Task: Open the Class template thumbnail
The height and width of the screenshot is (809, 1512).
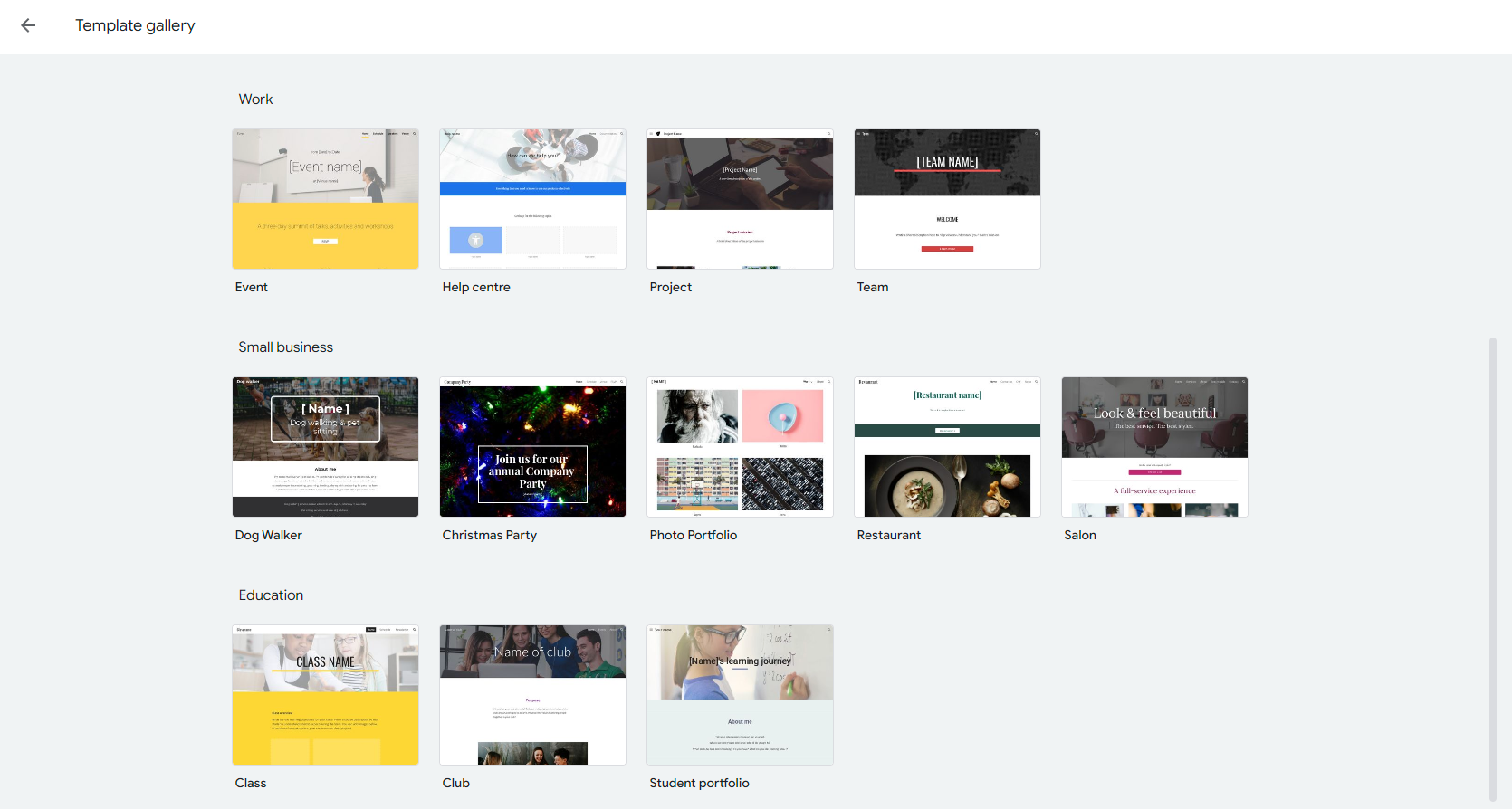Action: (325, 695)
